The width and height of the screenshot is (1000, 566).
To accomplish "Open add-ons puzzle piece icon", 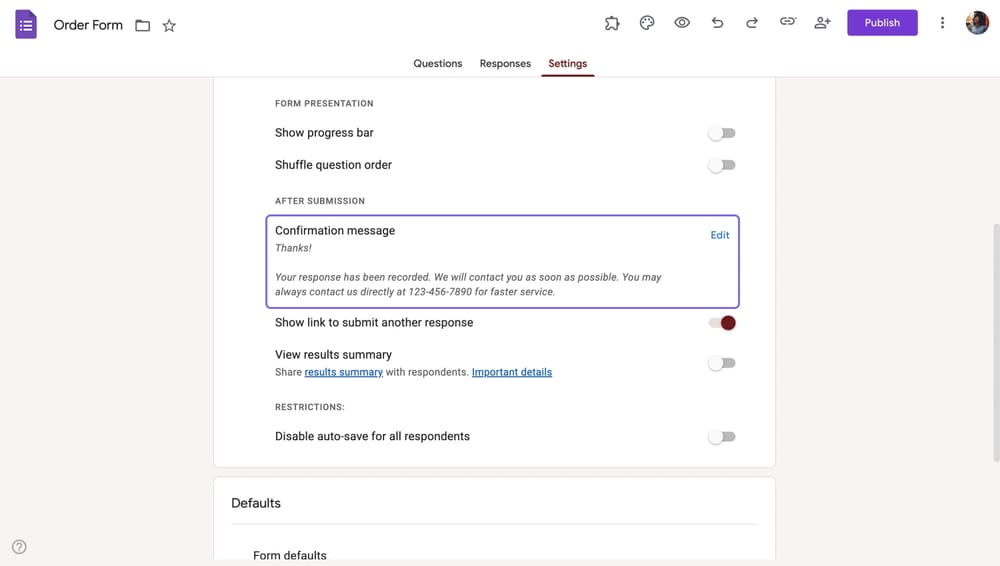I will pyautogui.click(x=612, y=23).
